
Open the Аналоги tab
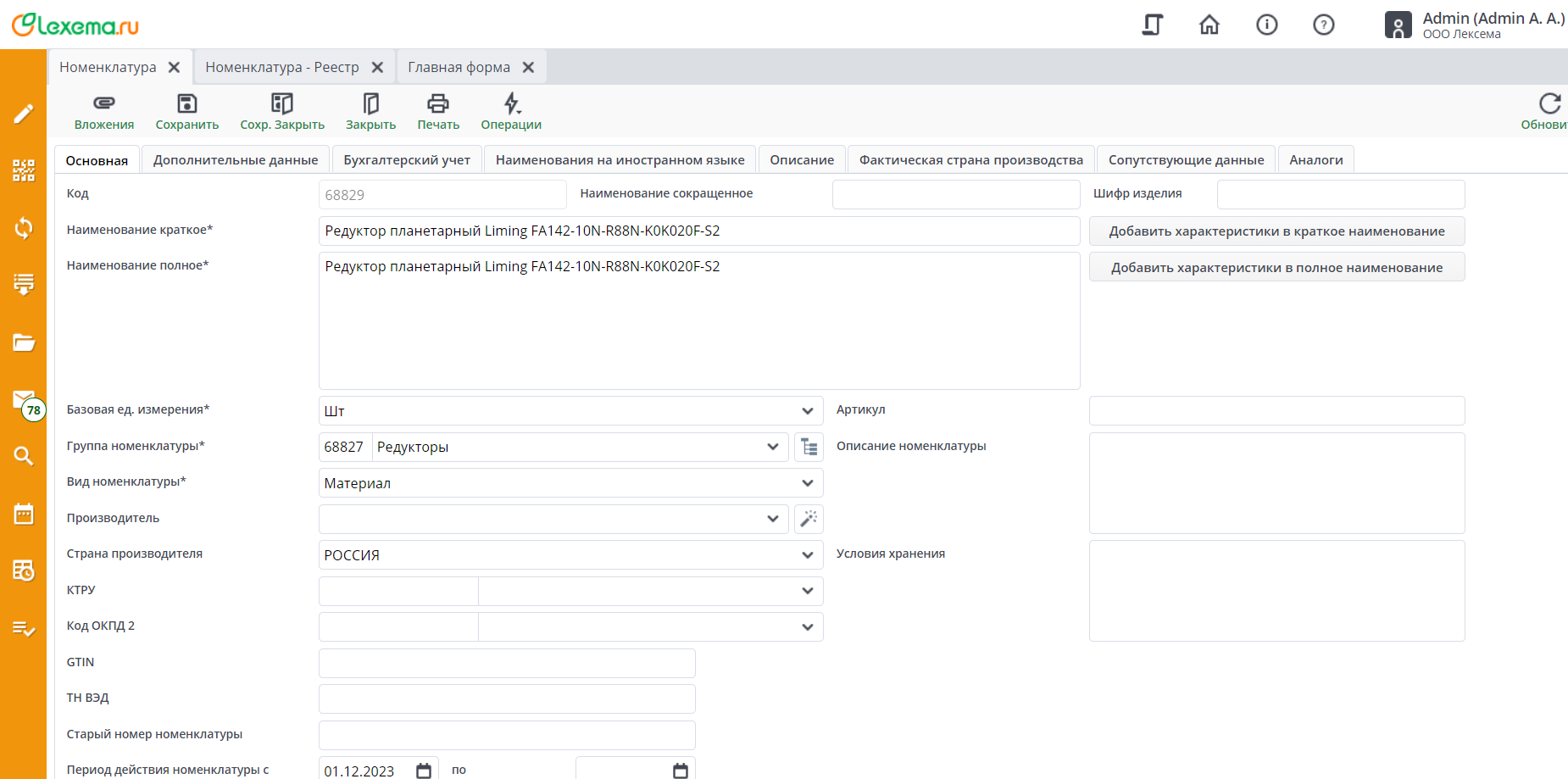pos(1315,160)
